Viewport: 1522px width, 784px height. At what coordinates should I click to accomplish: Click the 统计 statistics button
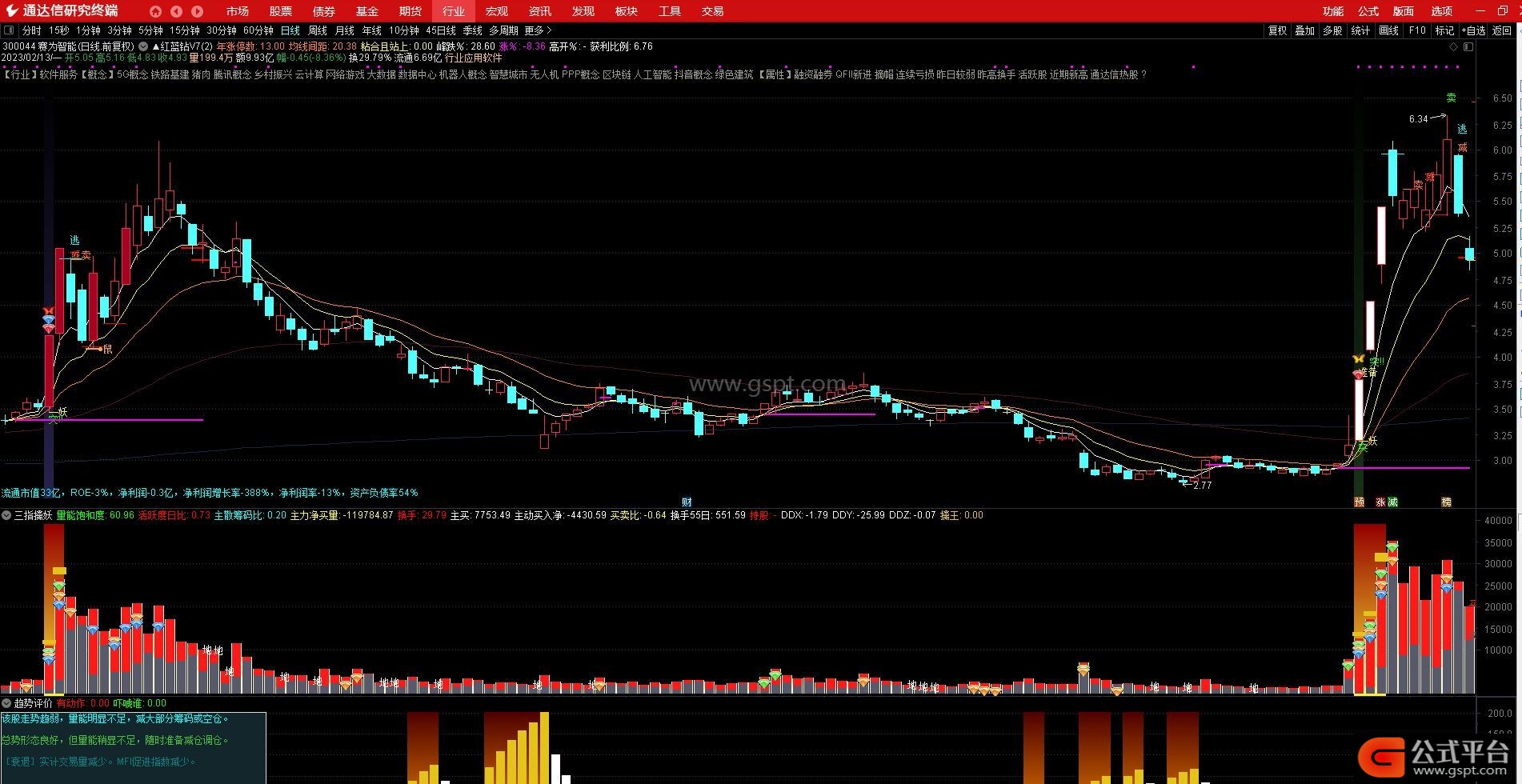tap(1360, 30)
